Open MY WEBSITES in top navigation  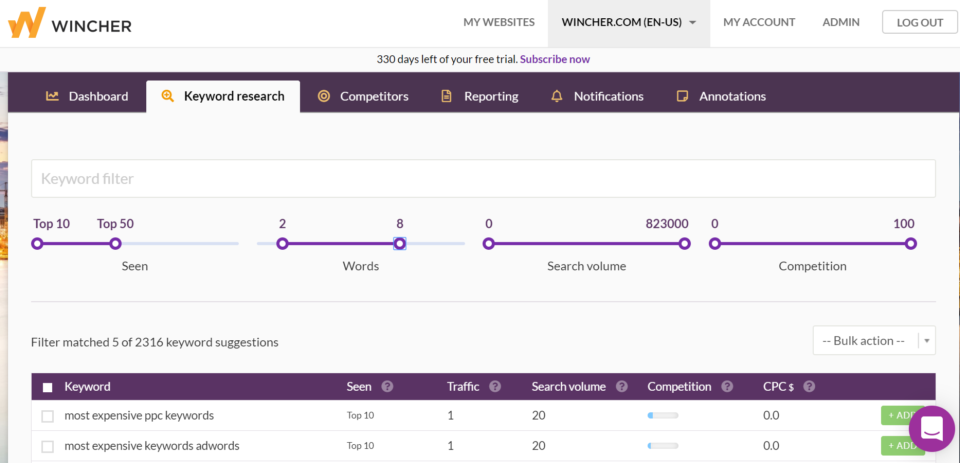[499, 23]
